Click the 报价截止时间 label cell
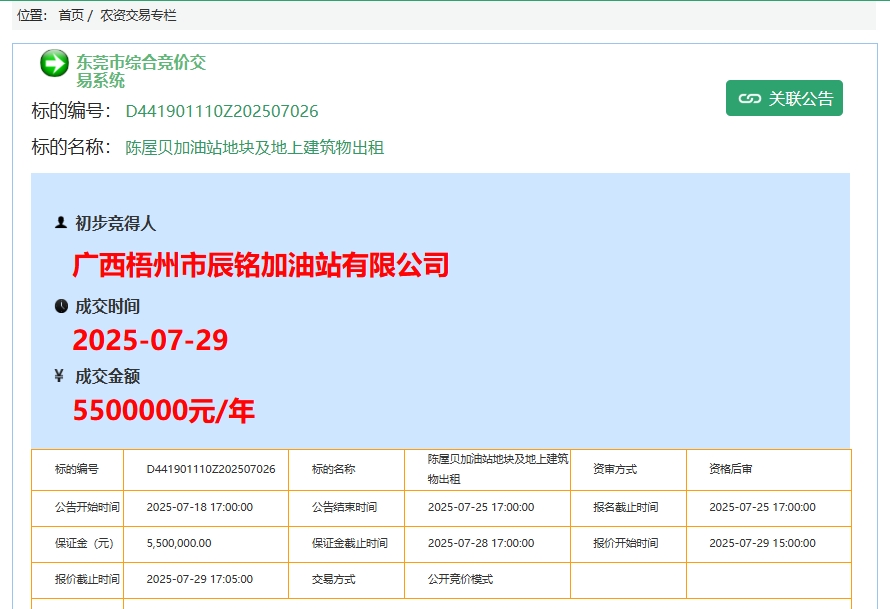890x609 pixels. coord(77,580)
